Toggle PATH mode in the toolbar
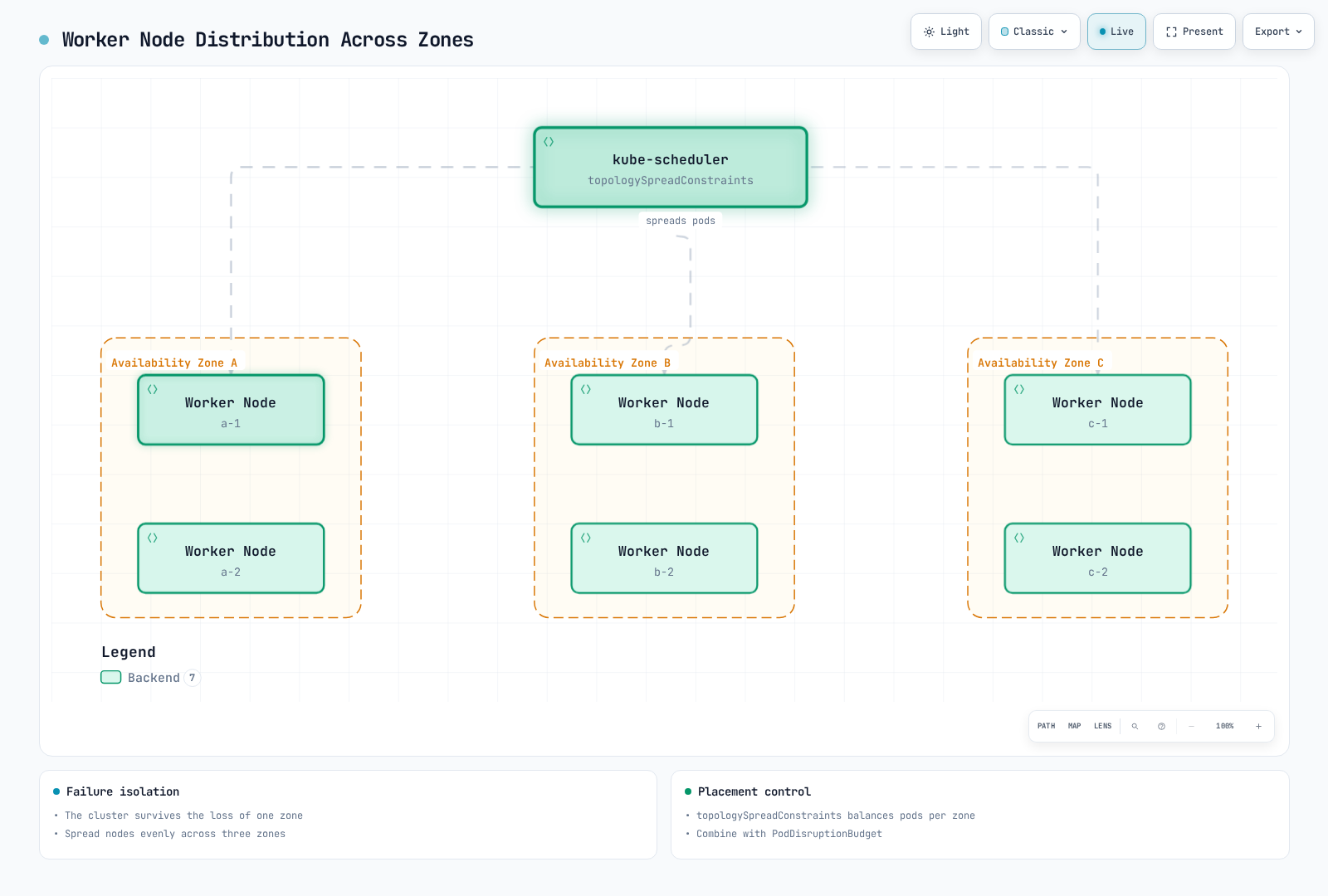The height and width of the screenshot is (896, 1328). (x=1046, y=726)
